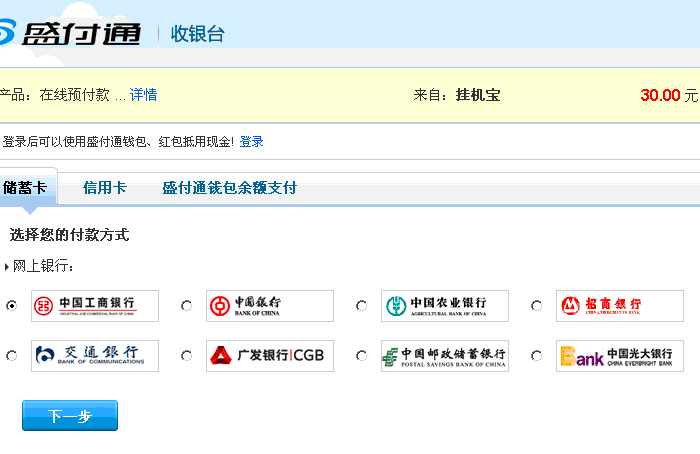Open the 详情 product details link
Screen dimensions: 700x454
[143, 95]
